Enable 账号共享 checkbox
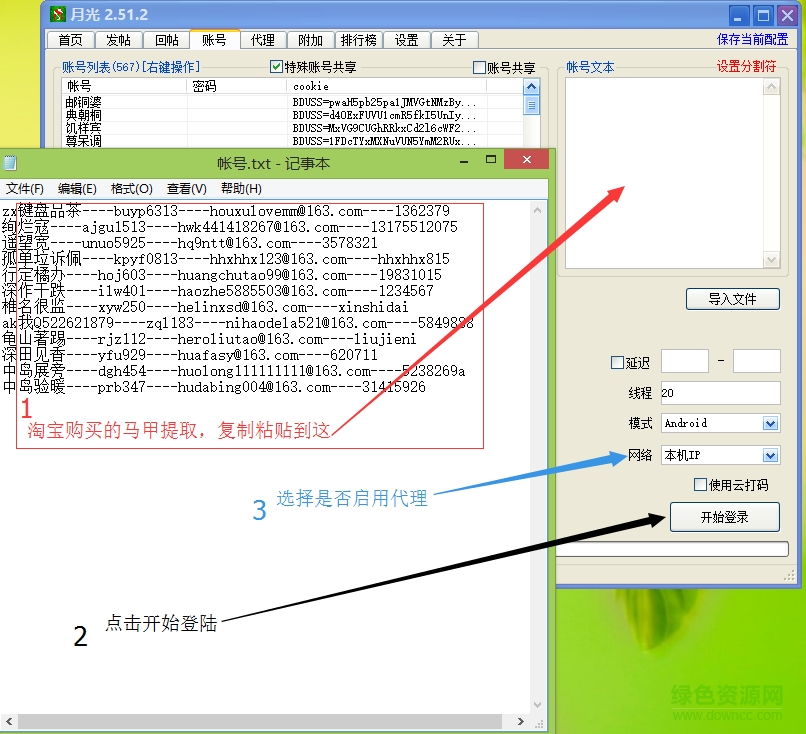 479,67
